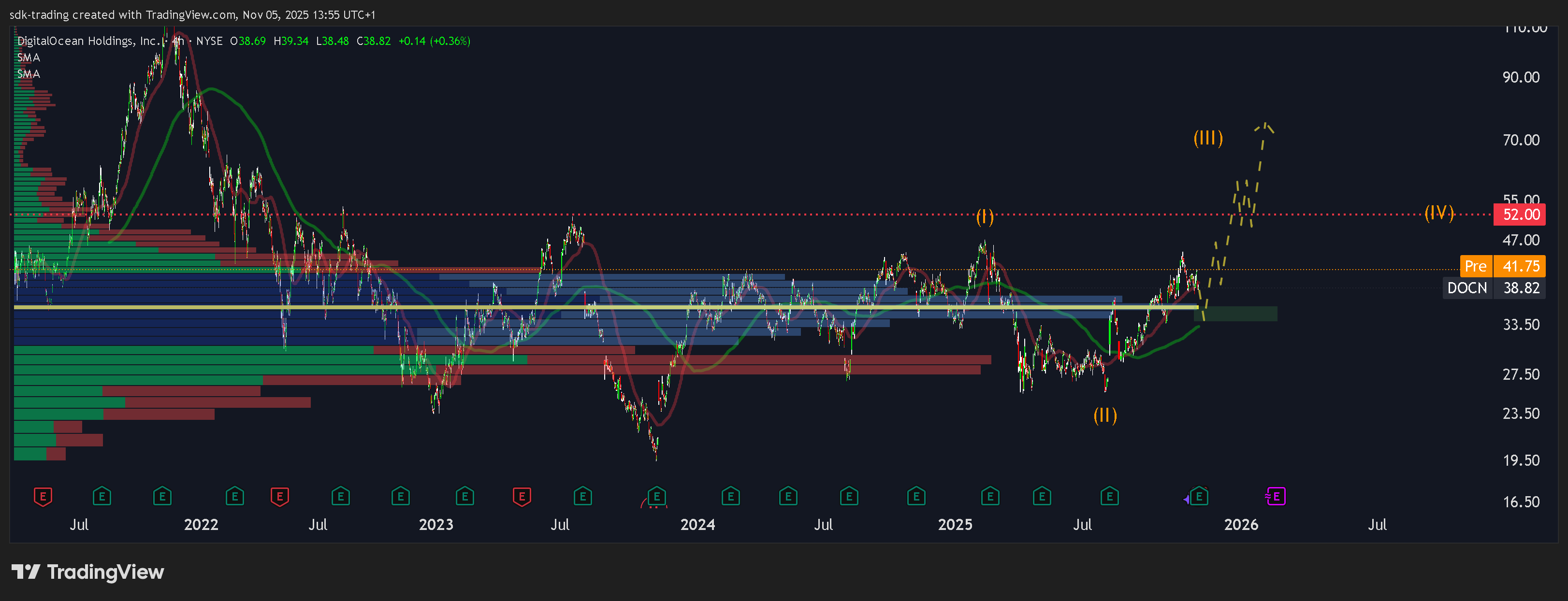
Task: Click the 90.00 price axis label
Action: point(1521,77)
